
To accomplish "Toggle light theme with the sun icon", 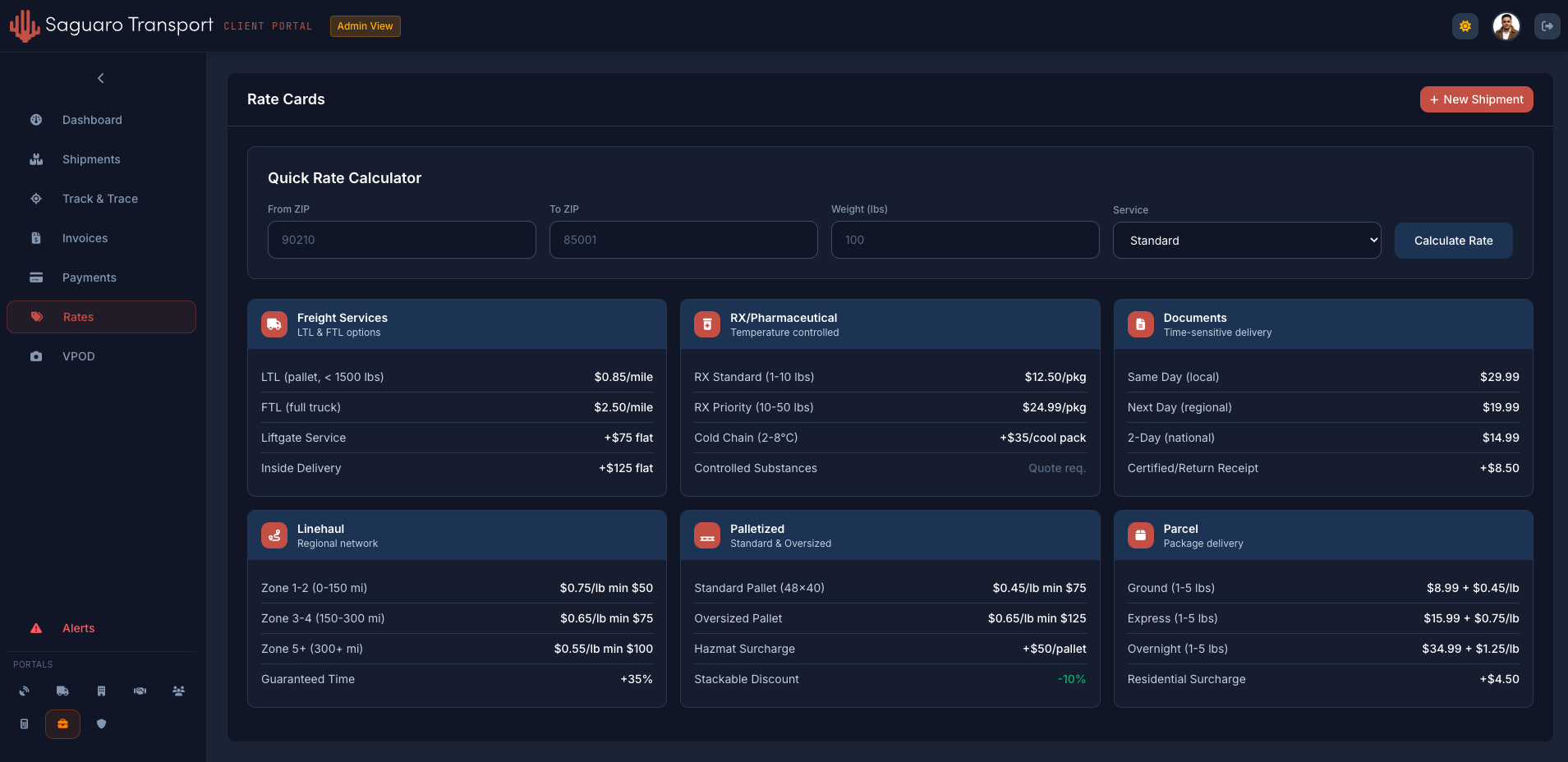I will click(1465, 26).
